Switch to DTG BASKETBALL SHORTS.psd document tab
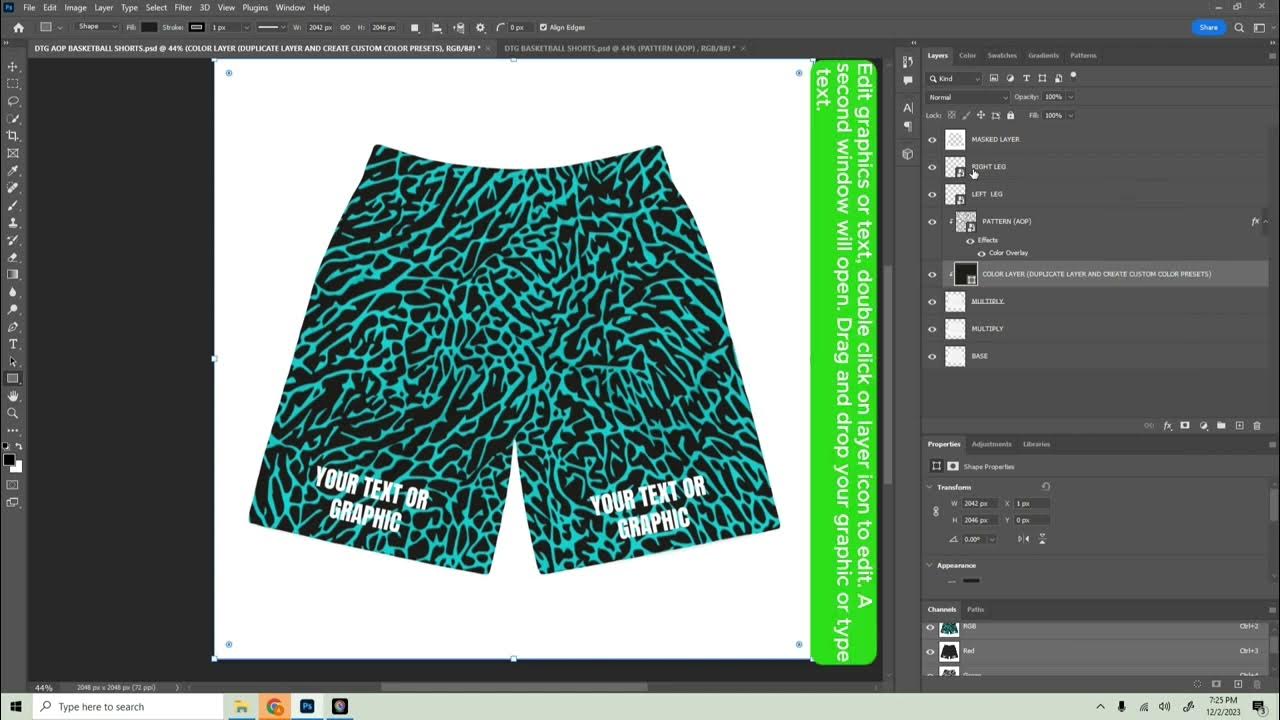This screenshot has width=1280, height=720. 618,48
